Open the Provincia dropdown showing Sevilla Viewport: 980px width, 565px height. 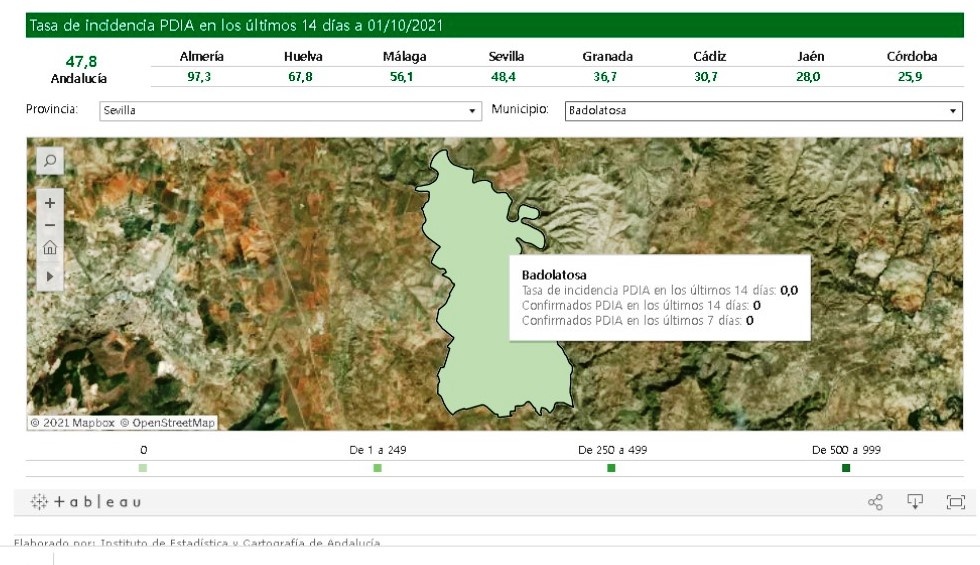[290, 111]
